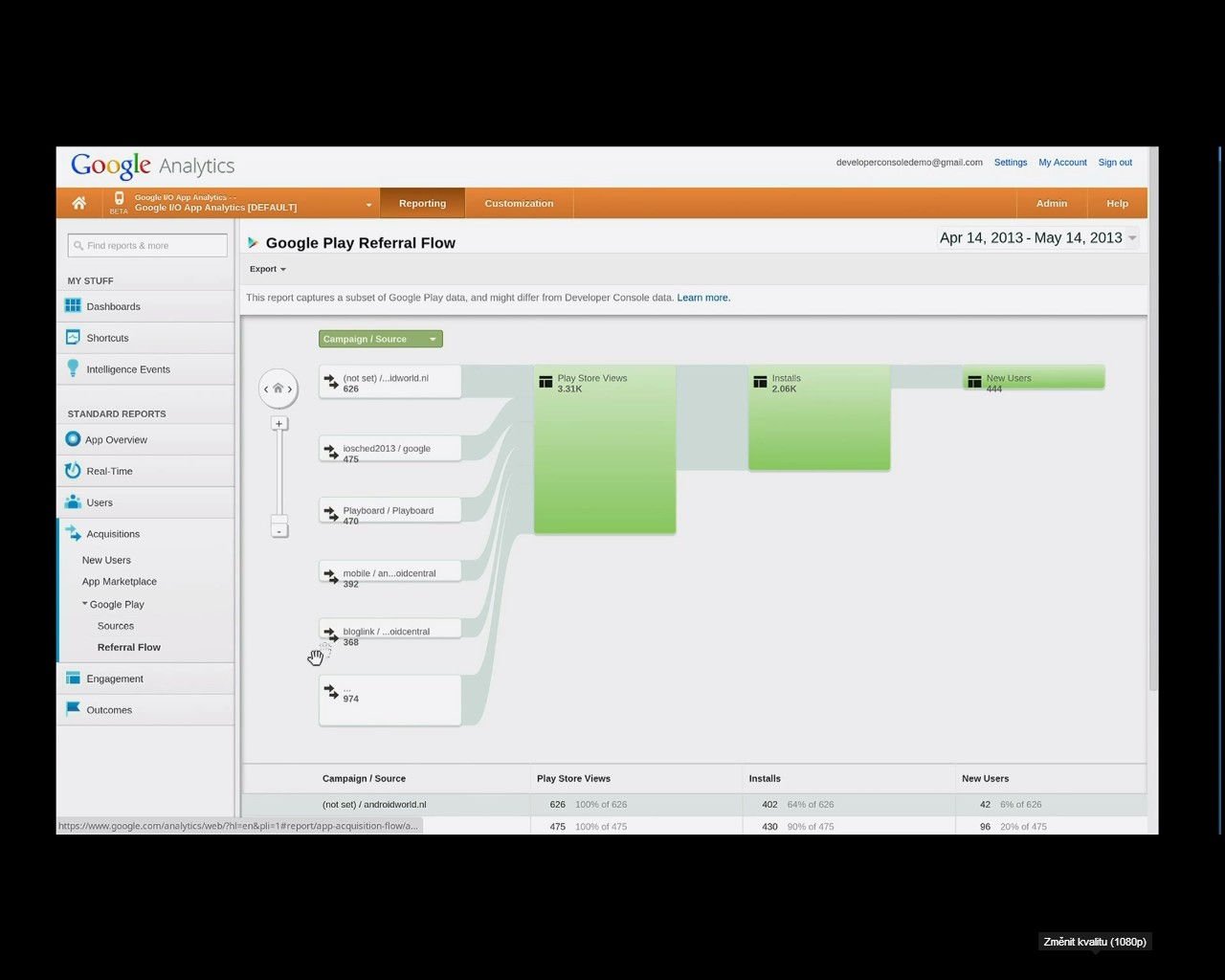Click the Play Store Views column header

point(573,778)
